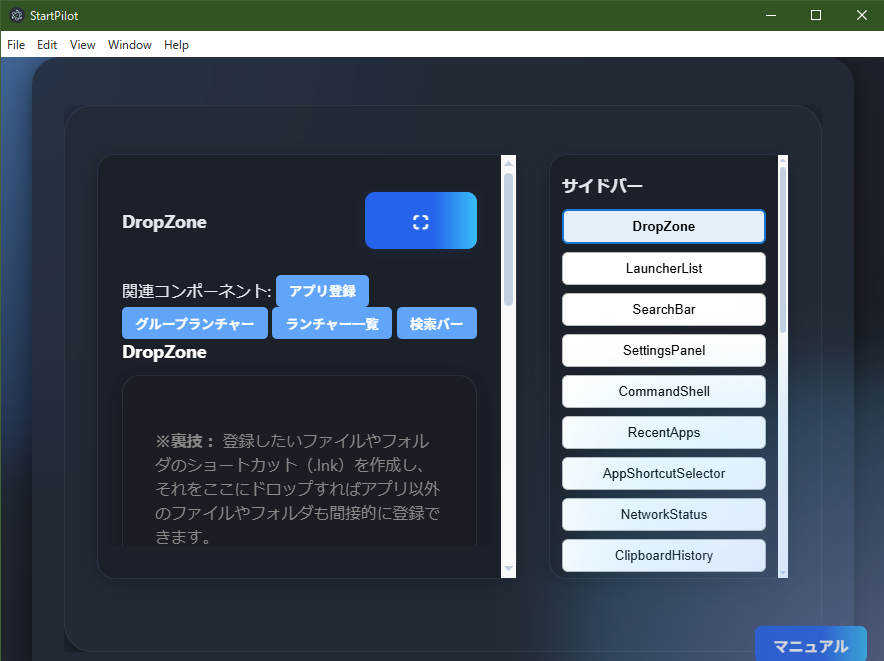
Task: Click the sidebar scrollbar thumb
Action: [x=781, y=230]
